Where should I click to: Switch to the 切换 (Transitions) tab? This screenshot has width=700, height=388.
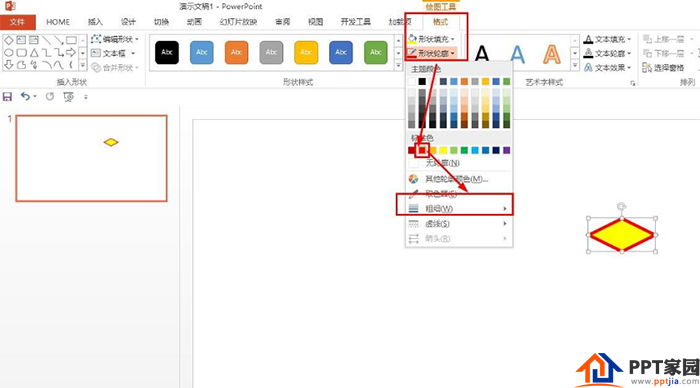pos(161,22)
